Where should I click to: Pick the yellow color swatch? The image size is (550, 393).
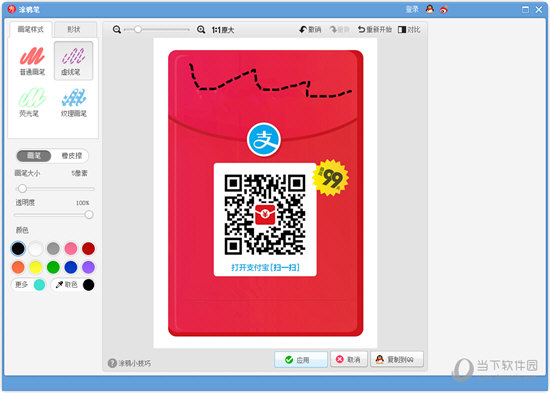[x=35, y=267]
